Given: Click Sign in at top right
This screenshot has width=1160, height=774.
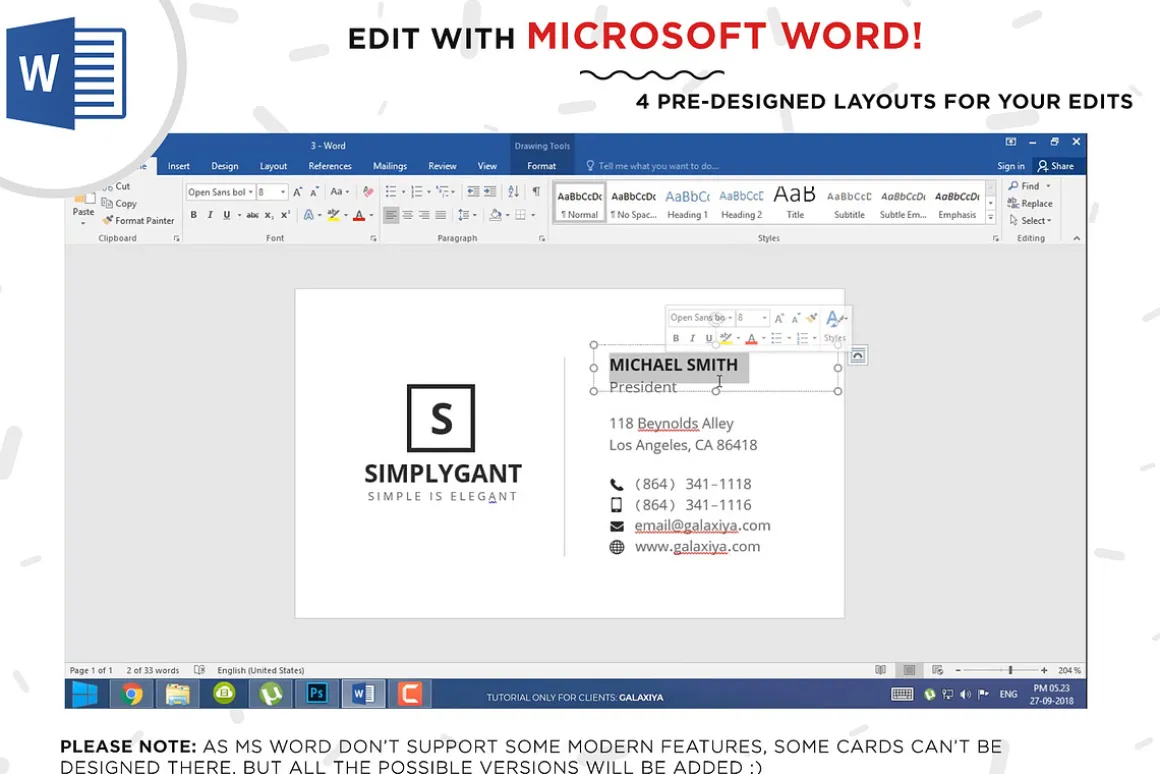Looking at the screenshot, I should [x=1011, y=166].
